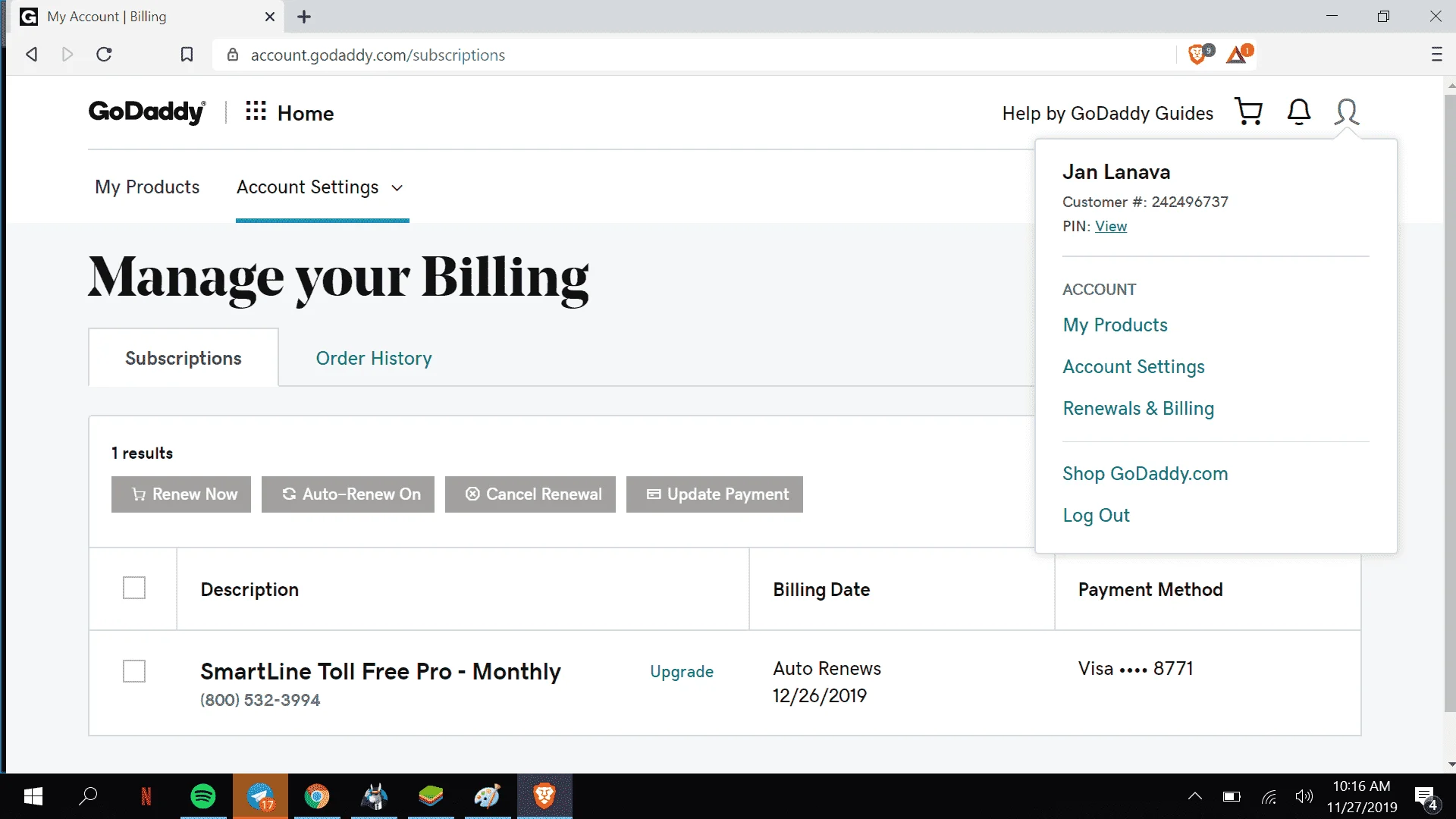Click the browser forward arrow
1456x819 pixels.
pos(67,55)
